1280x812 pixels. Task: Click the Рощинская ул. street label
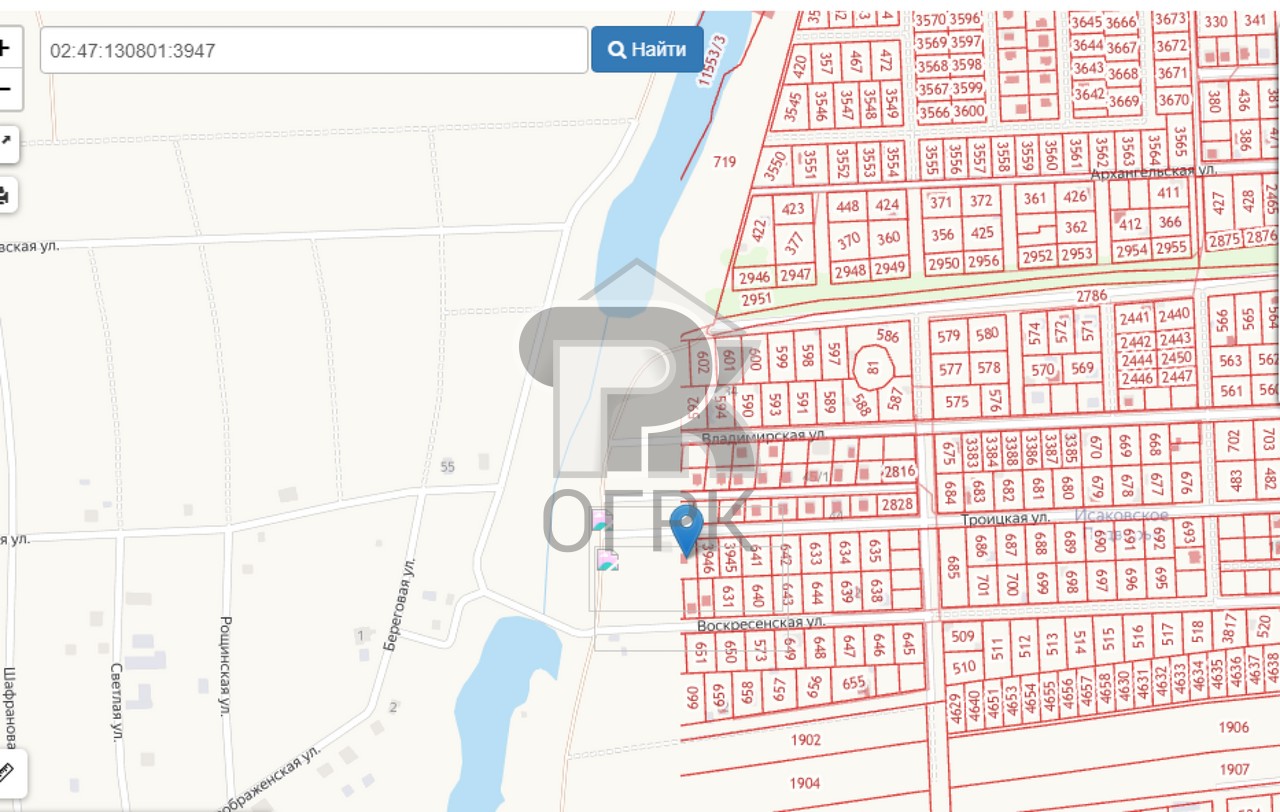pos(225,665)
